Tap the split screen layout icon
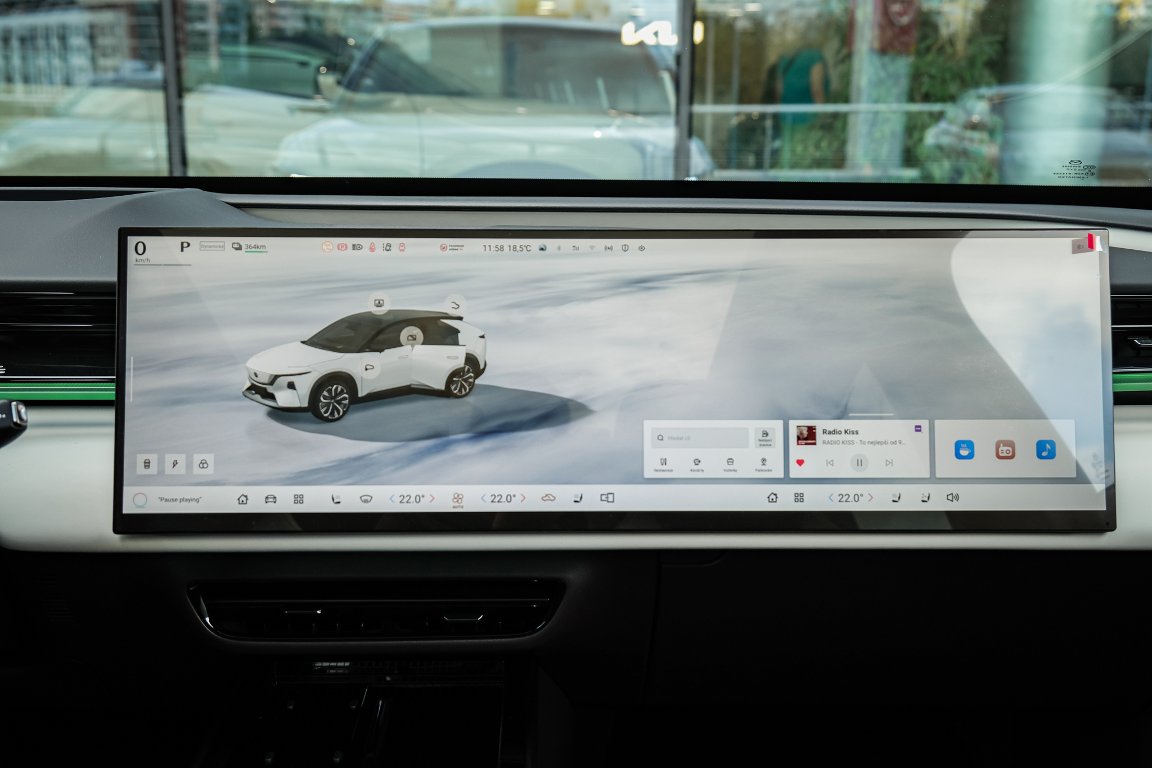Screen dimensions: 1152x768 (607, 498)
